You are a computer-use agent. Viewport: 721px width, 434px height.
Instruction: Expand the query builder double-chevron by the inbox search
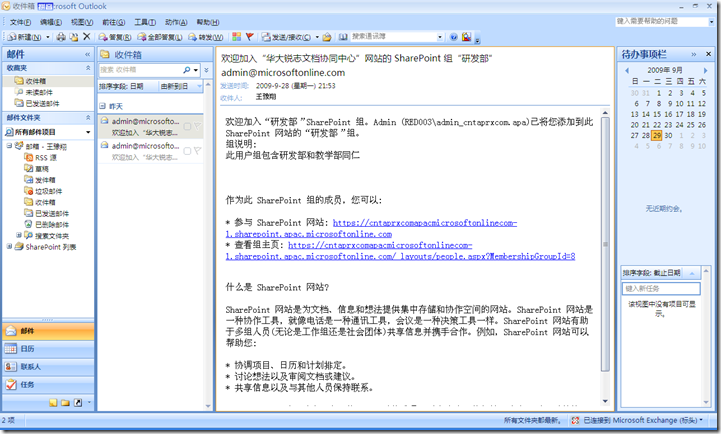206,70
